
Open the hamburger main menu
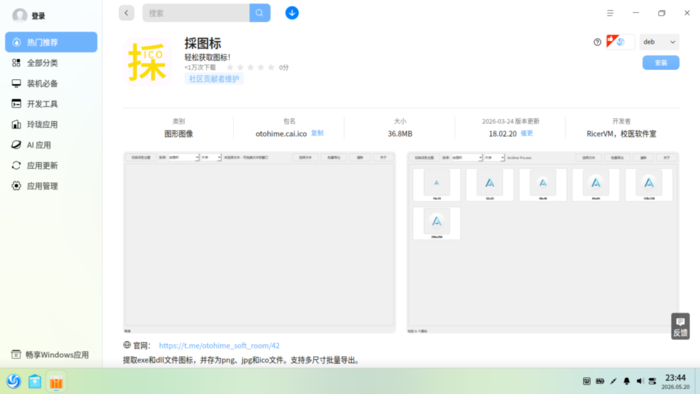click(610, 13)
